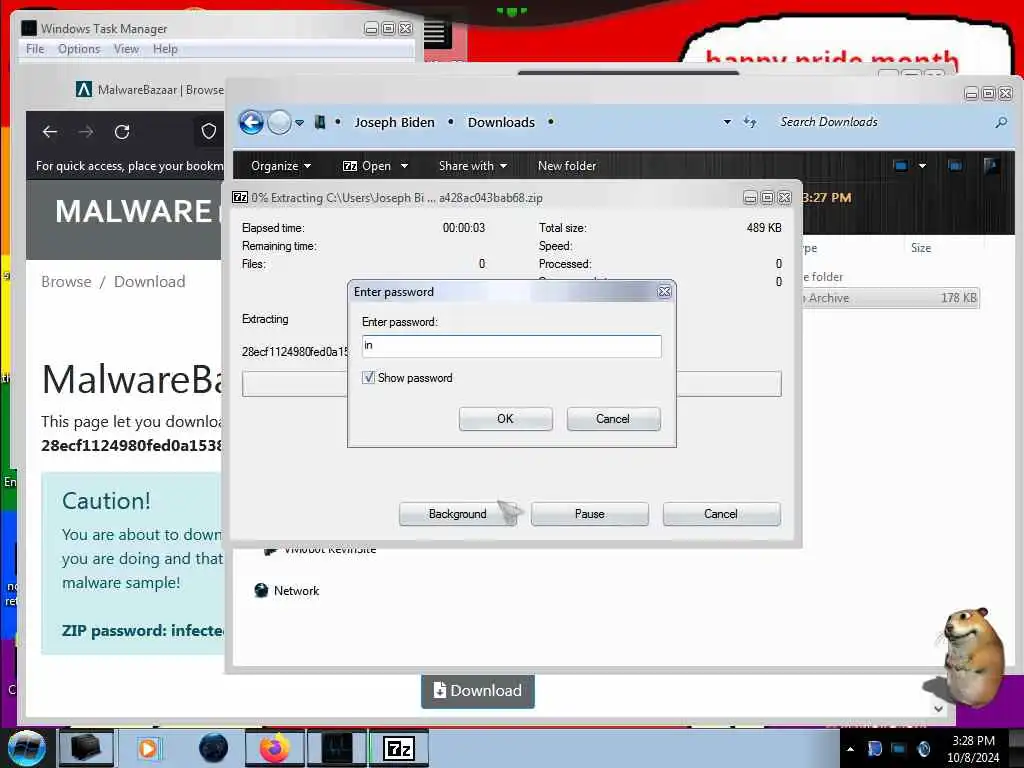Click the Joseph Biden breadcrumb
This screenshot has height=768, width=1024.
point(394,122)
